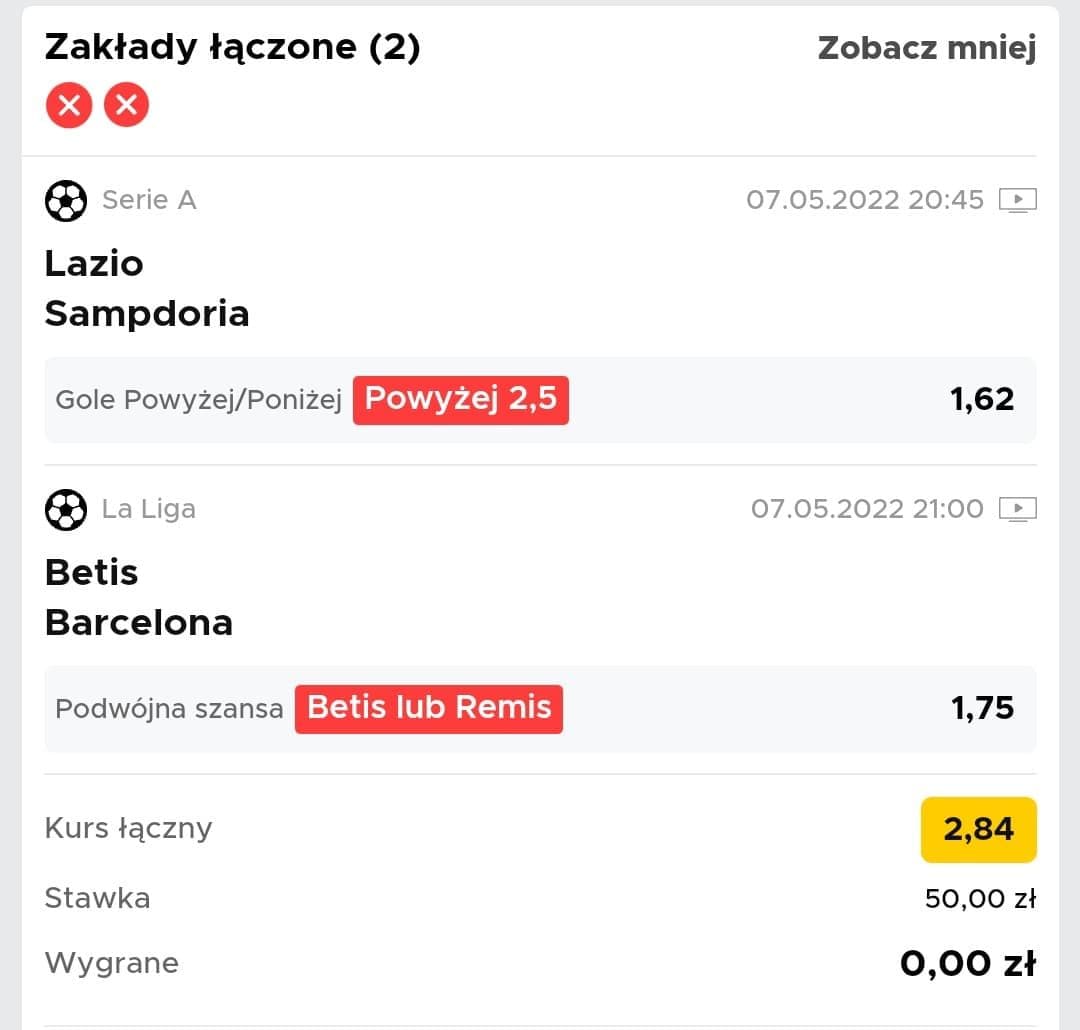Click the first red X result icon
The height and width of the screenshot is (1030, 1080).
point(69,105)
